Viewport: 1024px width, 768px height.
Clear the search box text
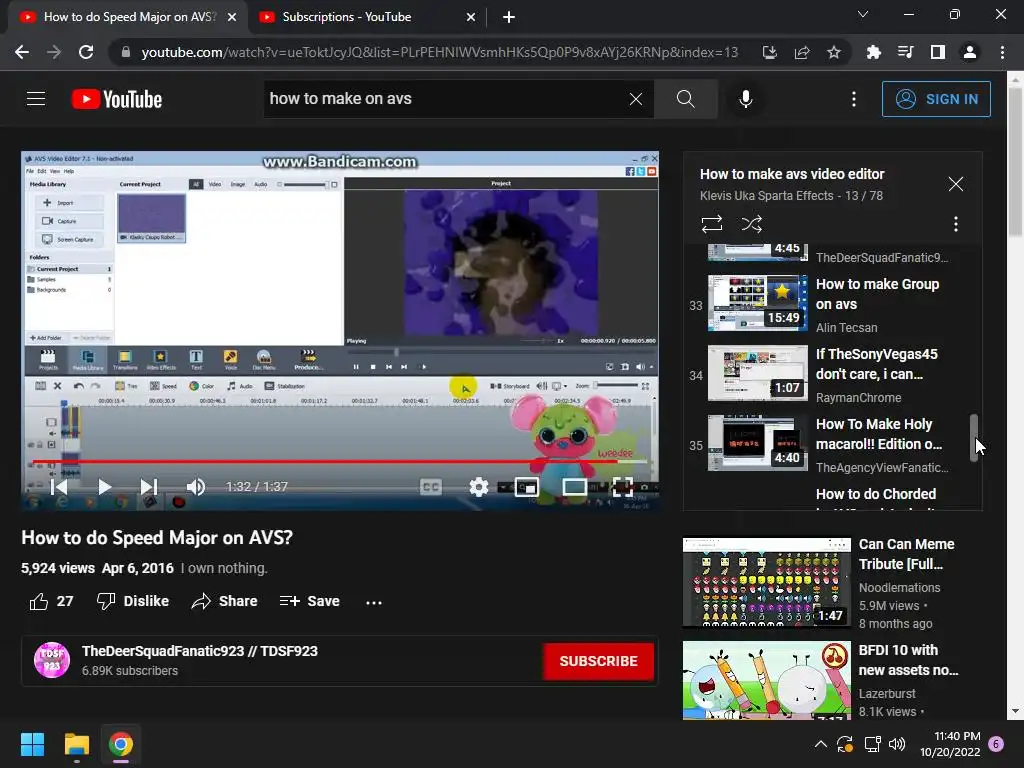click(x=635, y=99)
